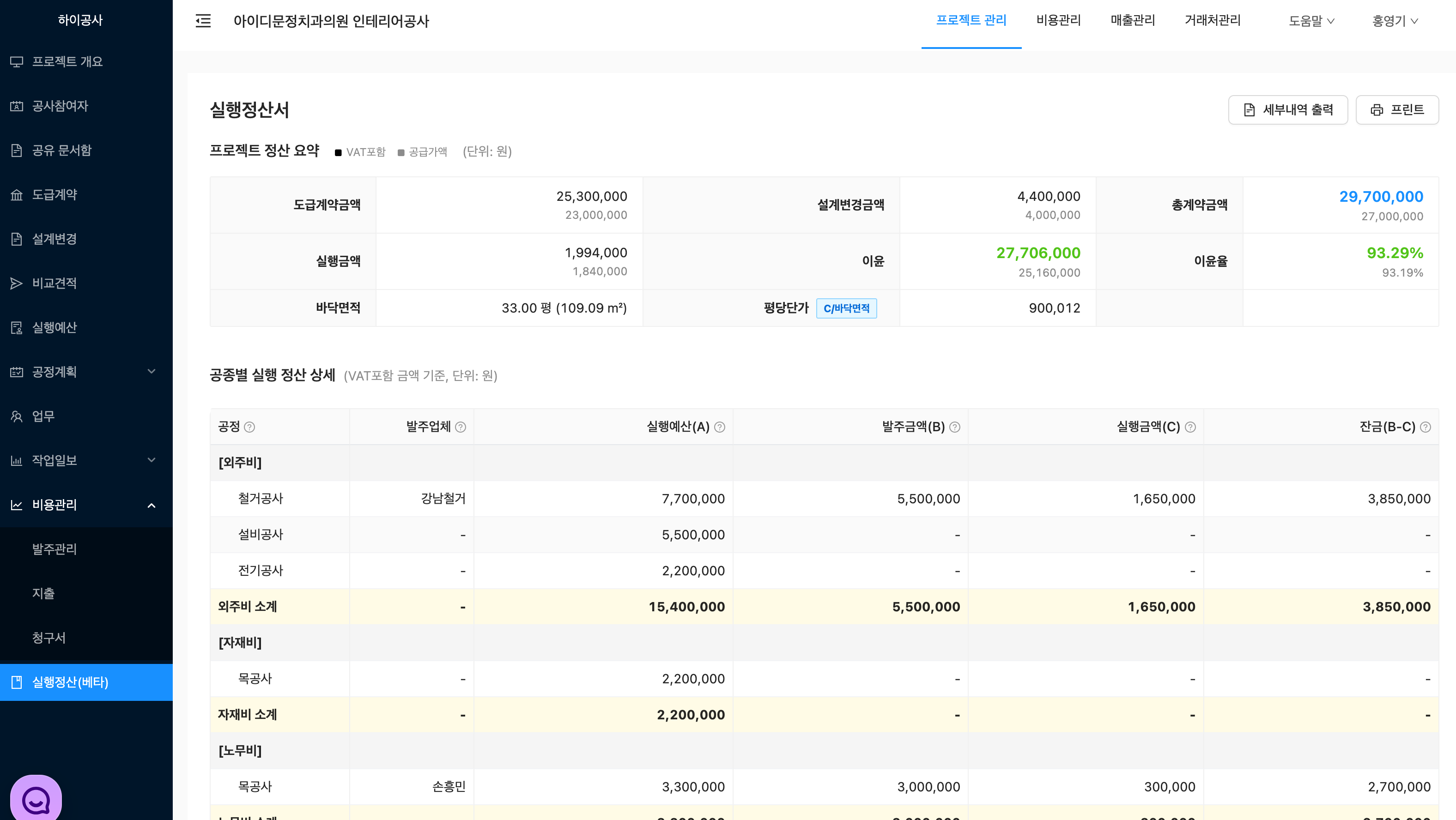Collapse the 비용관리 sidebar submenu
The image size is (1456, 820).
[x=151, y=505]
